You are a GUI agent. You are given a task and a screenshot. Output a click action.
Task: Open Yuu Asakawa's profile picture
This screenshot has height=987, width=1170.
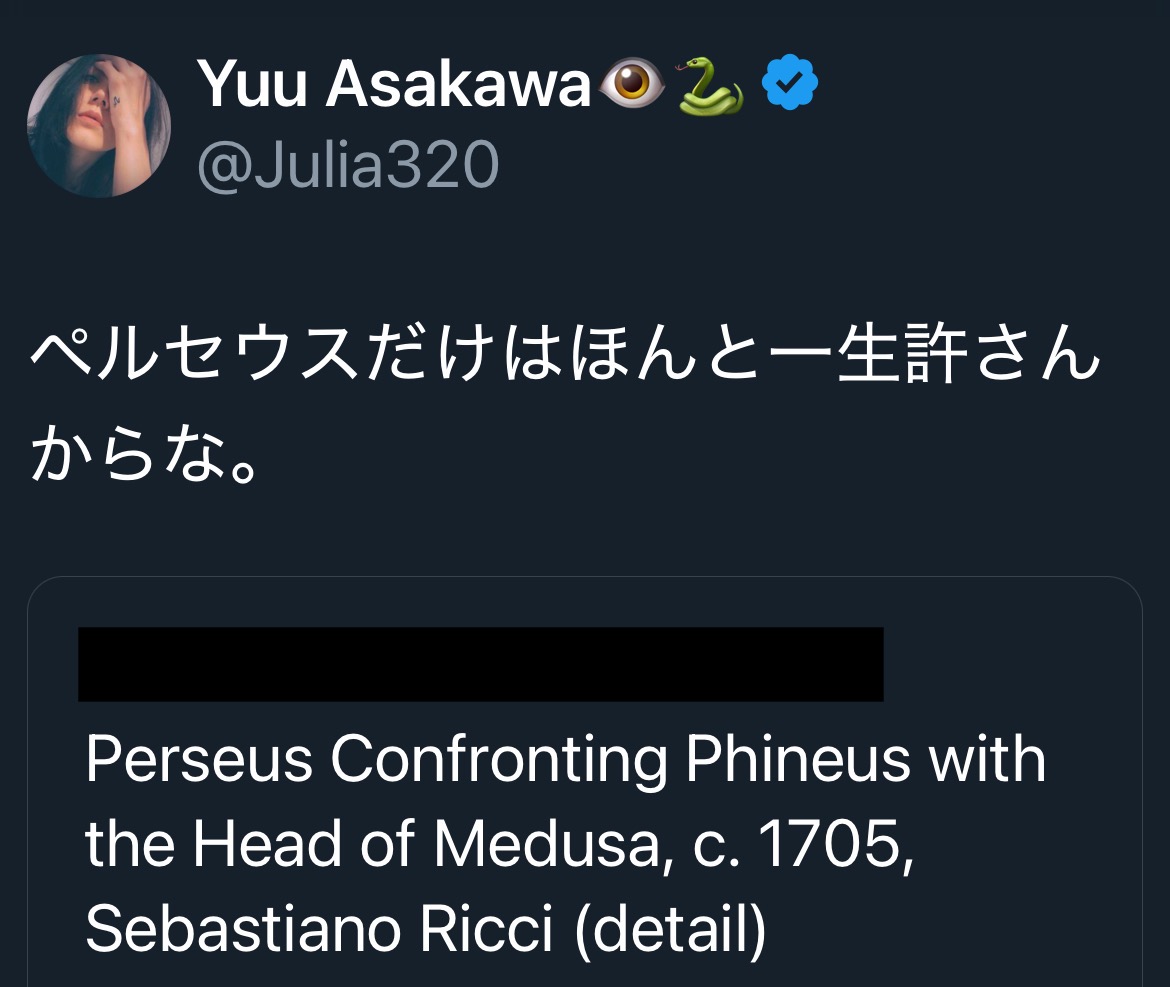click(98, 126)
